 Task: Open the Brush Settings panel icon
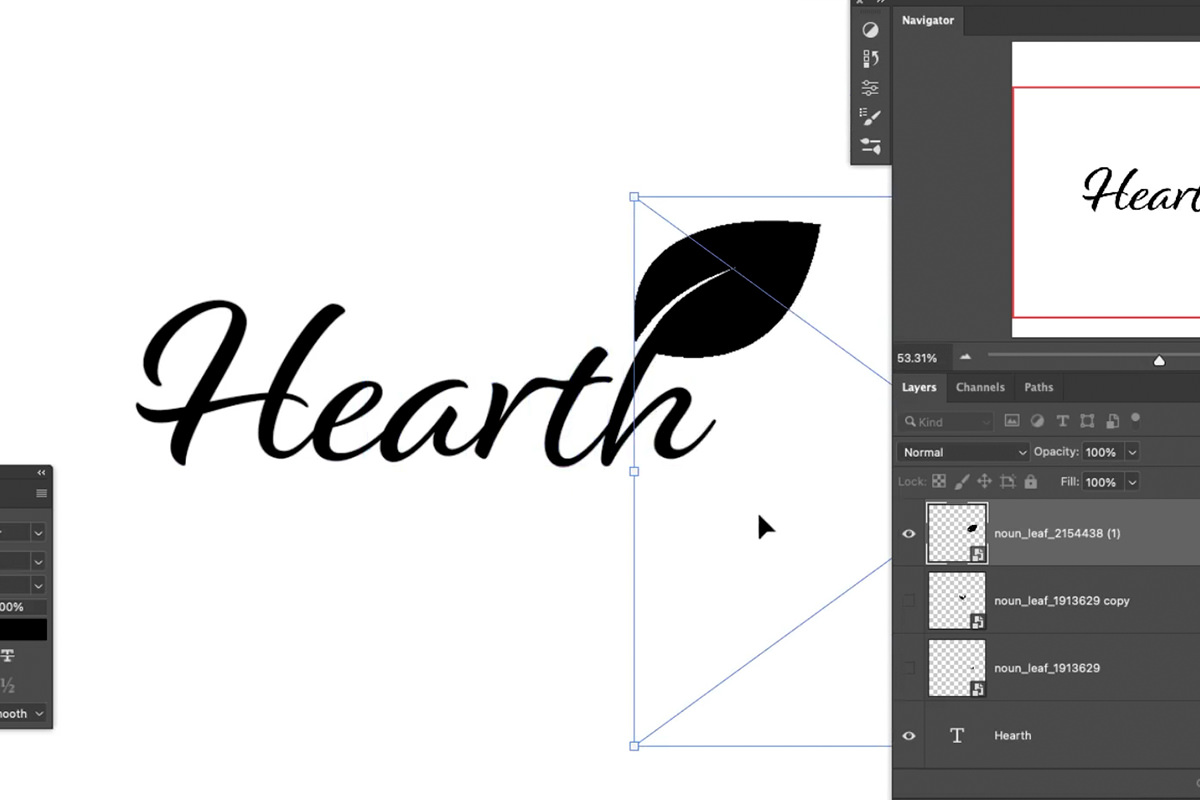[870, 117]
